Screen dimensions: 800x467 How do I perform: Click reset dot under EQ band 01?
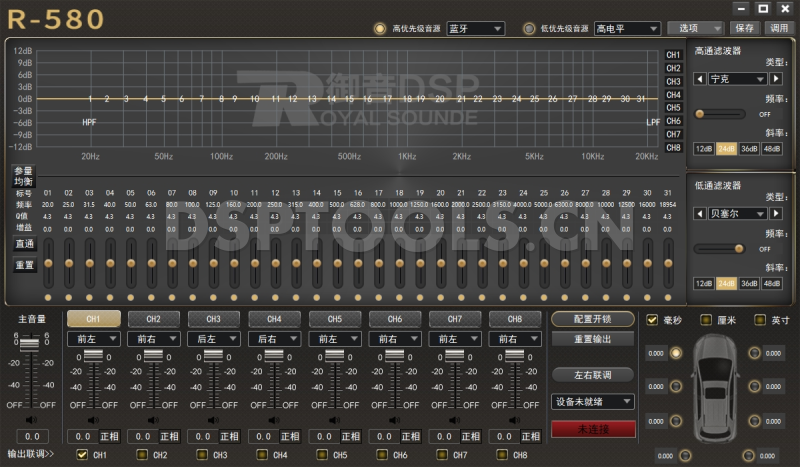click(x=48, y=298)
